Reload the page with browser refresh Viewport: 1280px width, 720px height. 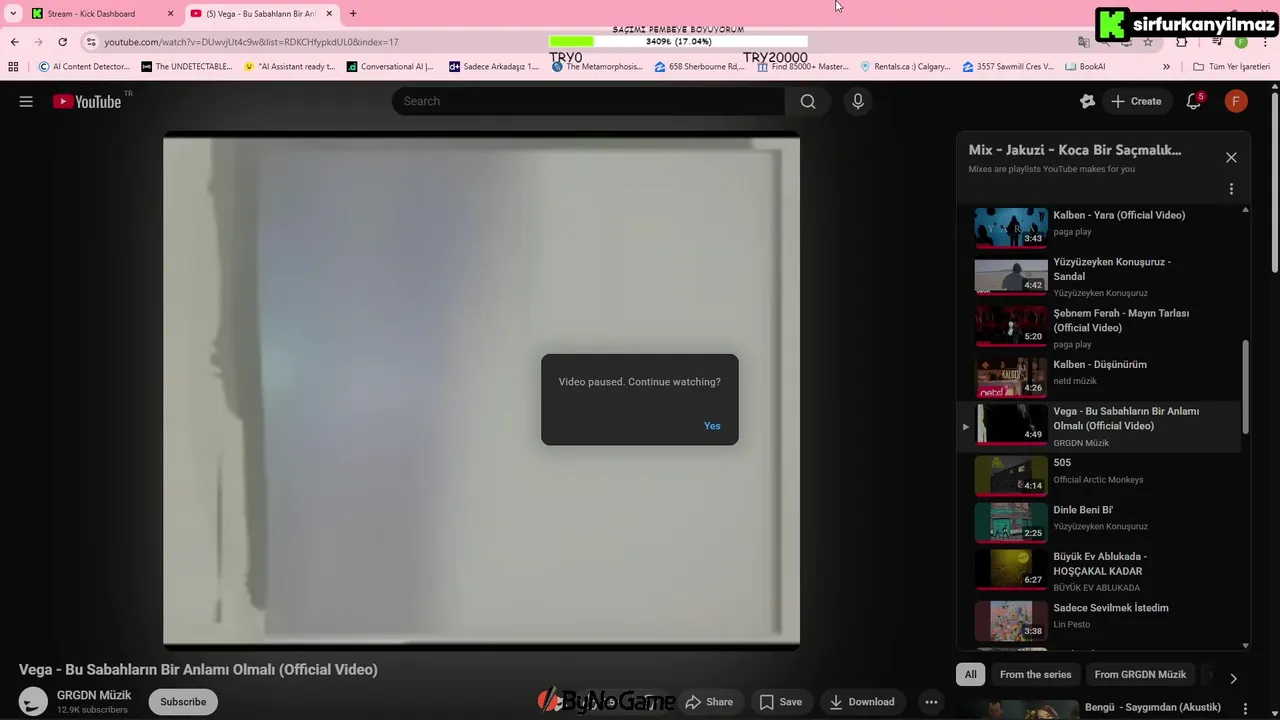point(62,42)
